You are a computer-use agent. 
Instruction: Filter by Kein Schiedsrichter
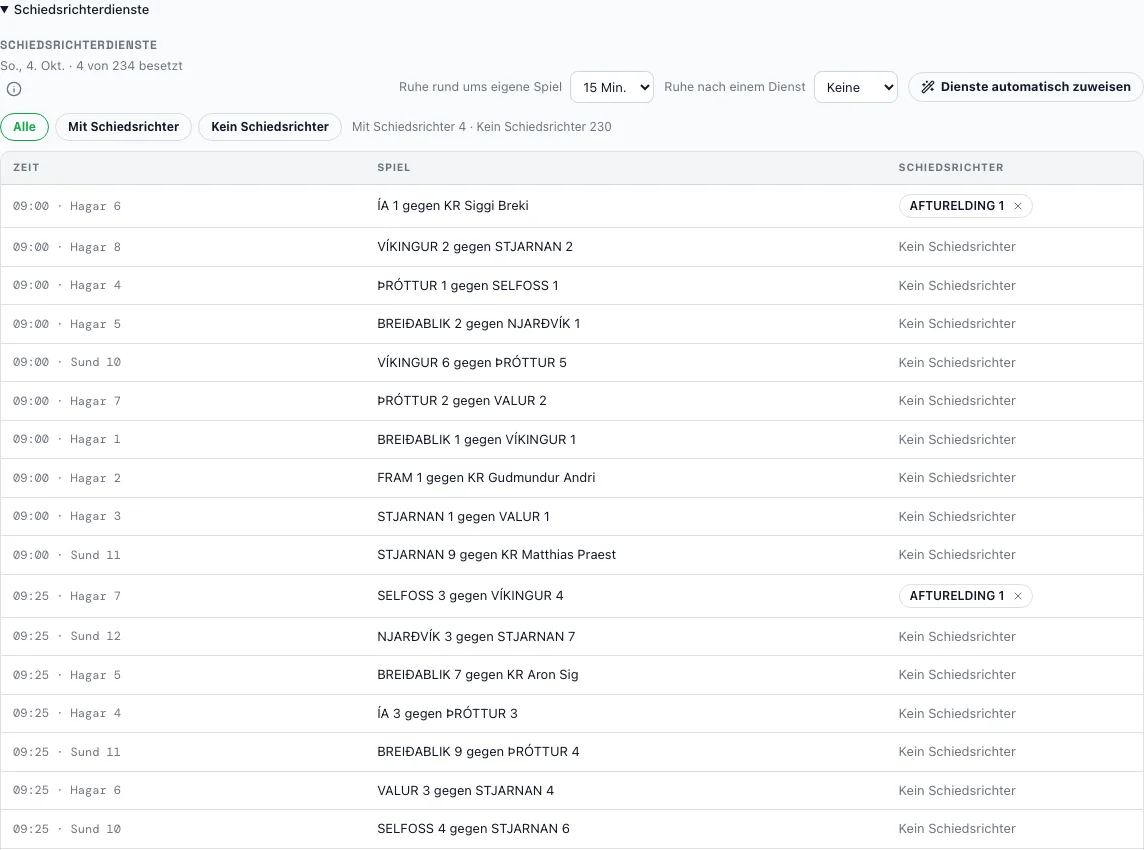pyautogui.click(x=270, y=126)
